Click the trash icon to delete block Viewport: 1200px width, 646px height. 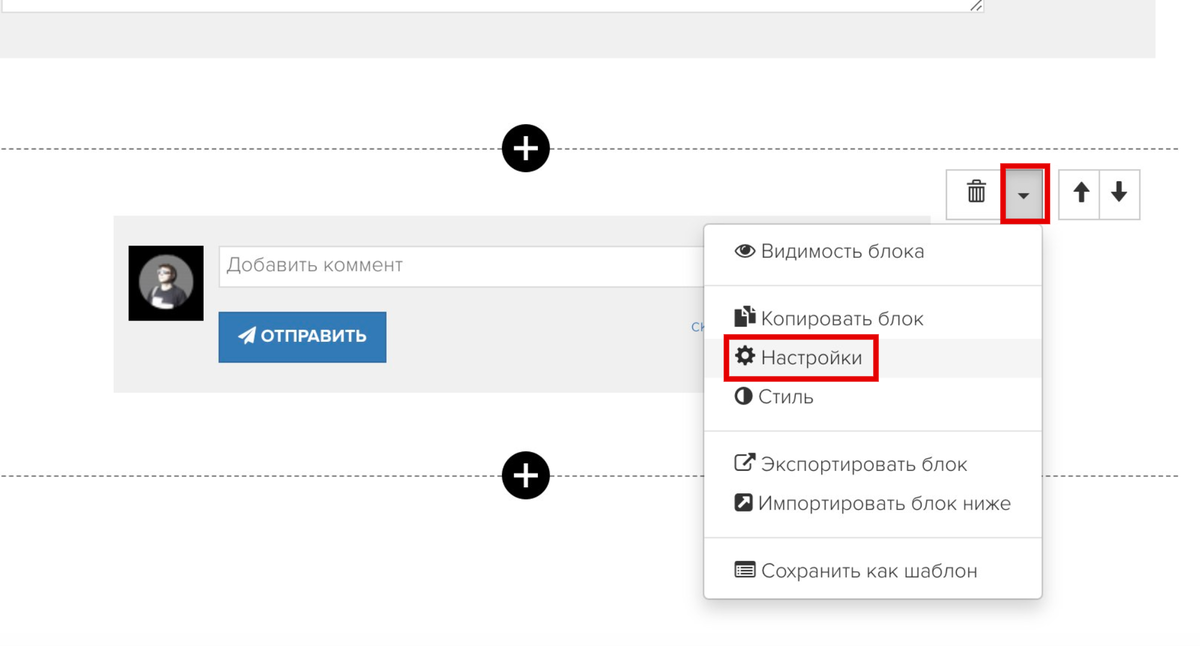pos(976,193)
